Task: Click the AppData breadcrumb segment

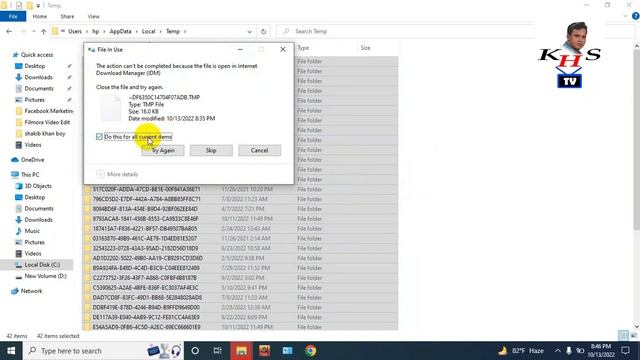Action: 120,31
